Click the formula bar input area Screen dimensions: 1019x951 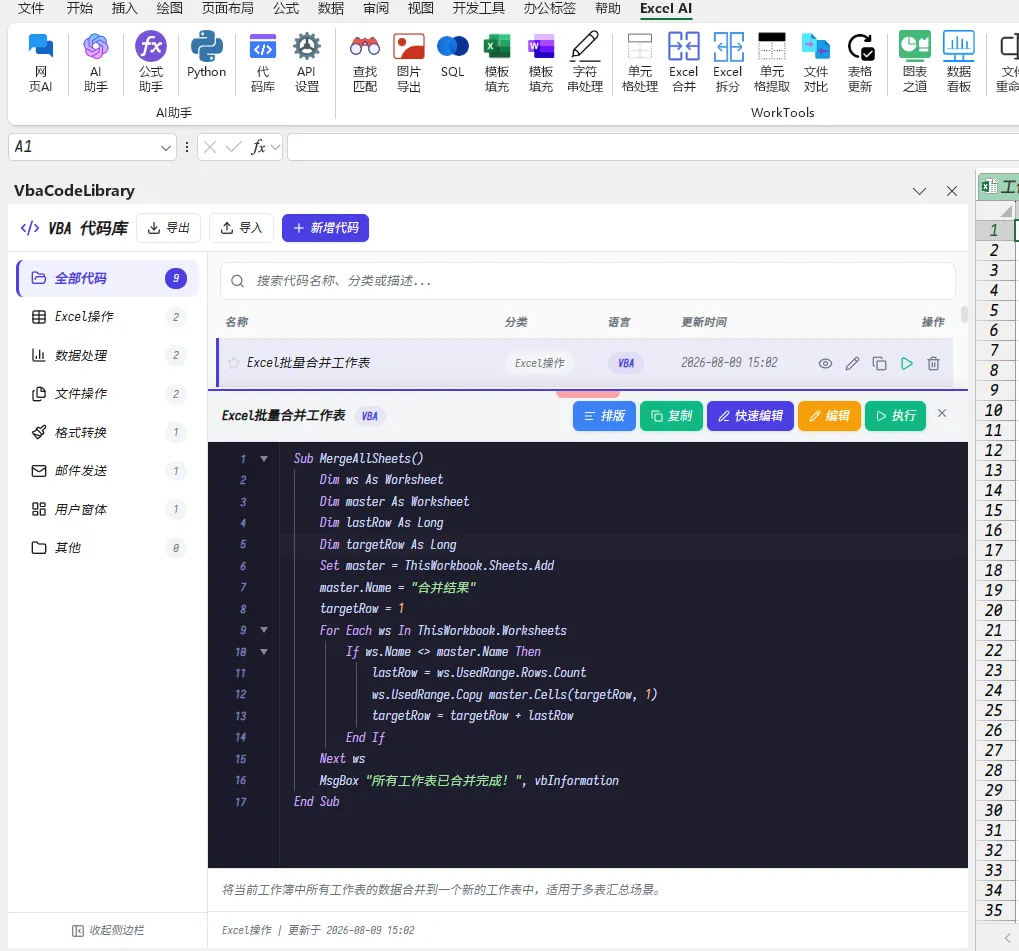point(652,148)
